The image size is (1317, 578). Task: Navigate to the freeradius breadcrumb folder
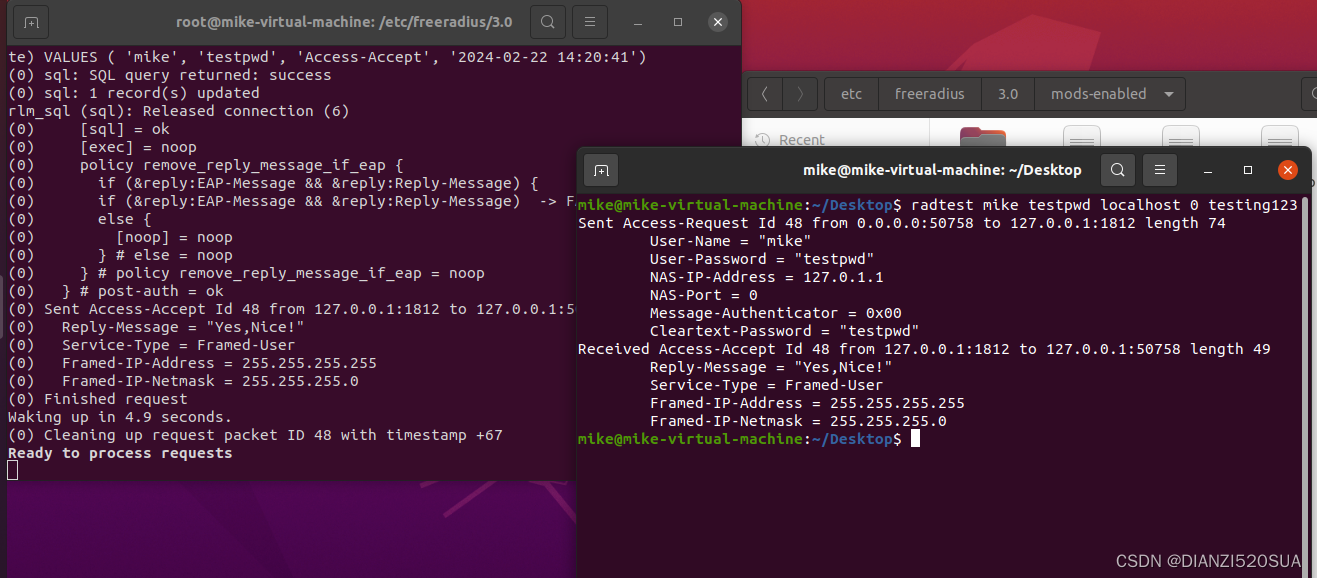click(x=929, y=93)
